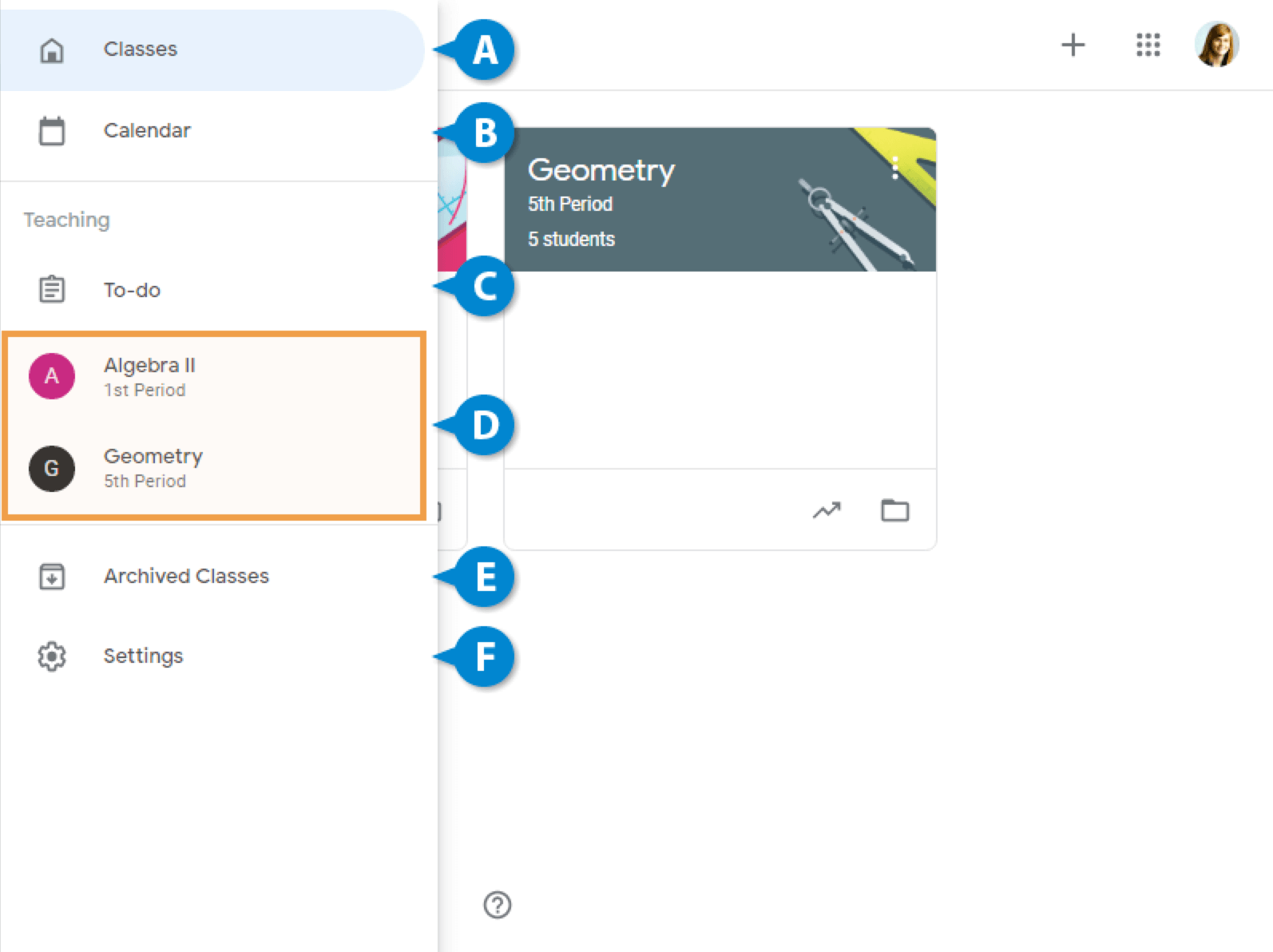
Task: Open Geometry 5th Period in sidebar
Action: [x=153, y=467]
